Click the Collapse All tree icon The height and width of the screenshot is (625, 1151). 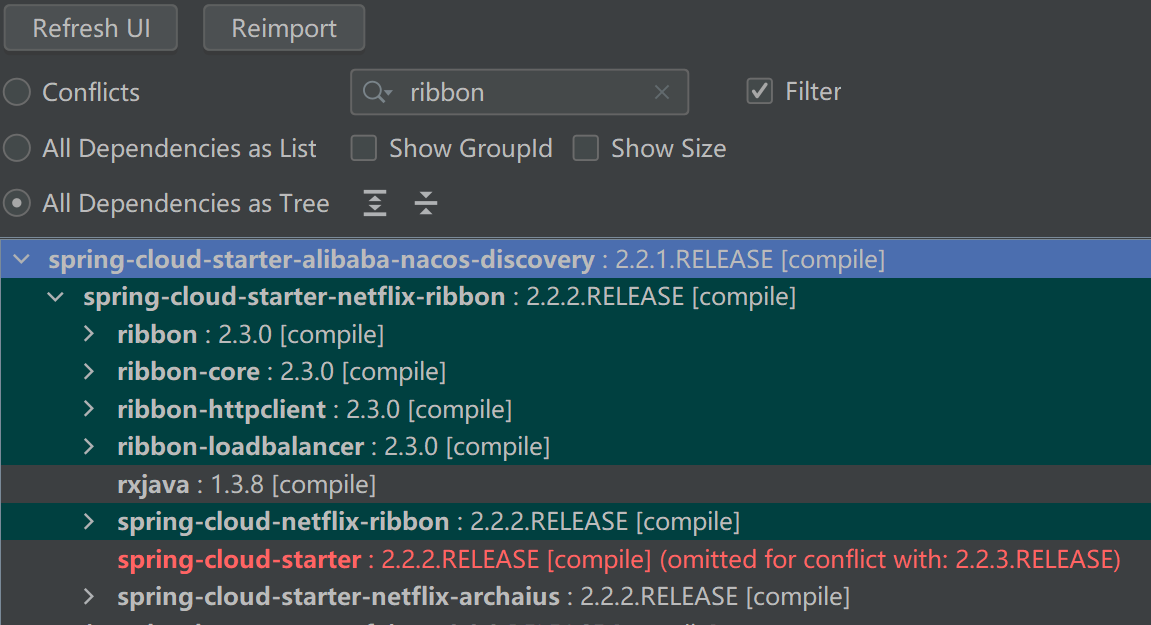pyautogui.click(x=426, y=204)
